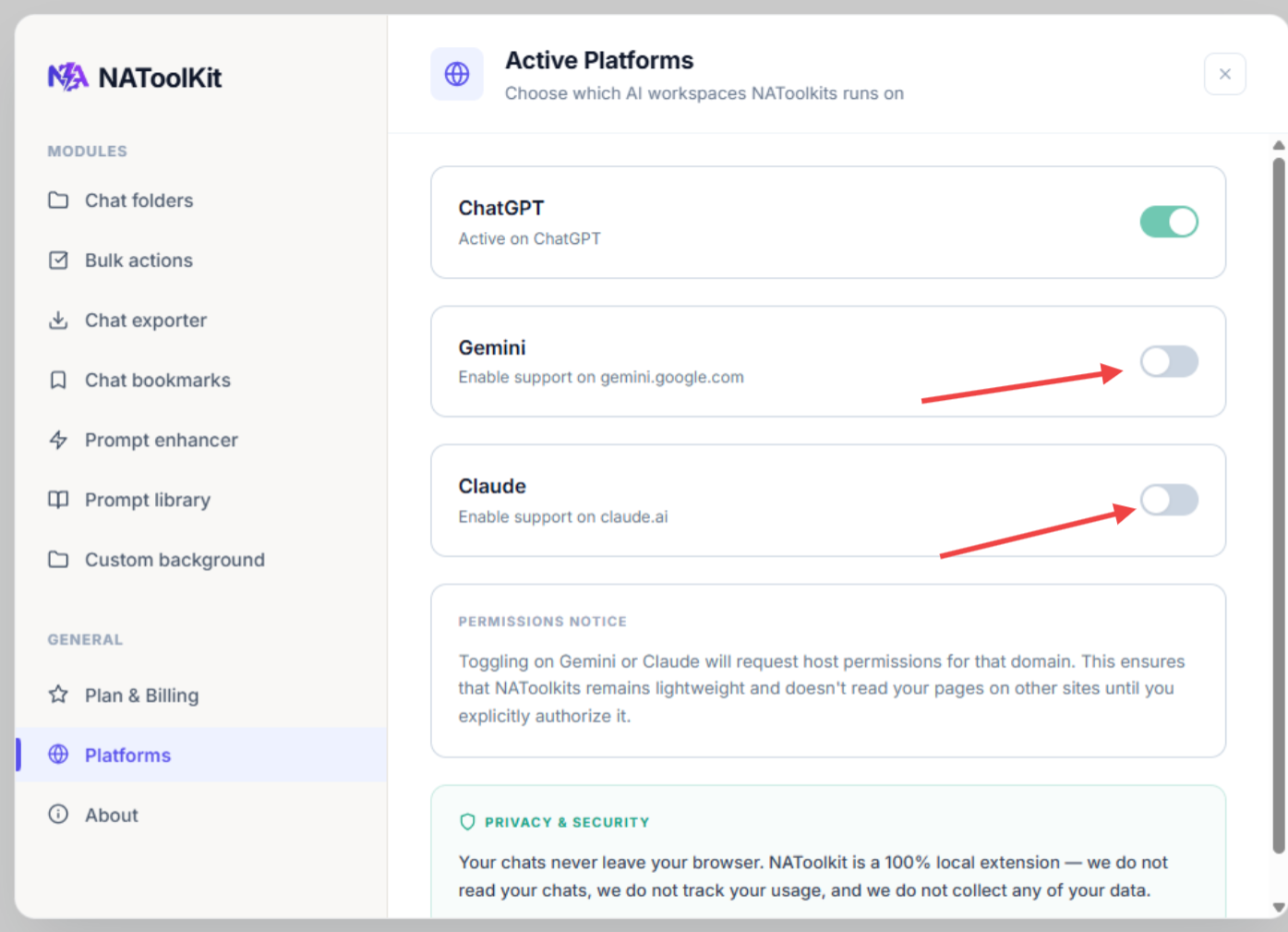
Task: Click the Chat folders folder icon
Action: tap(58, 200)
